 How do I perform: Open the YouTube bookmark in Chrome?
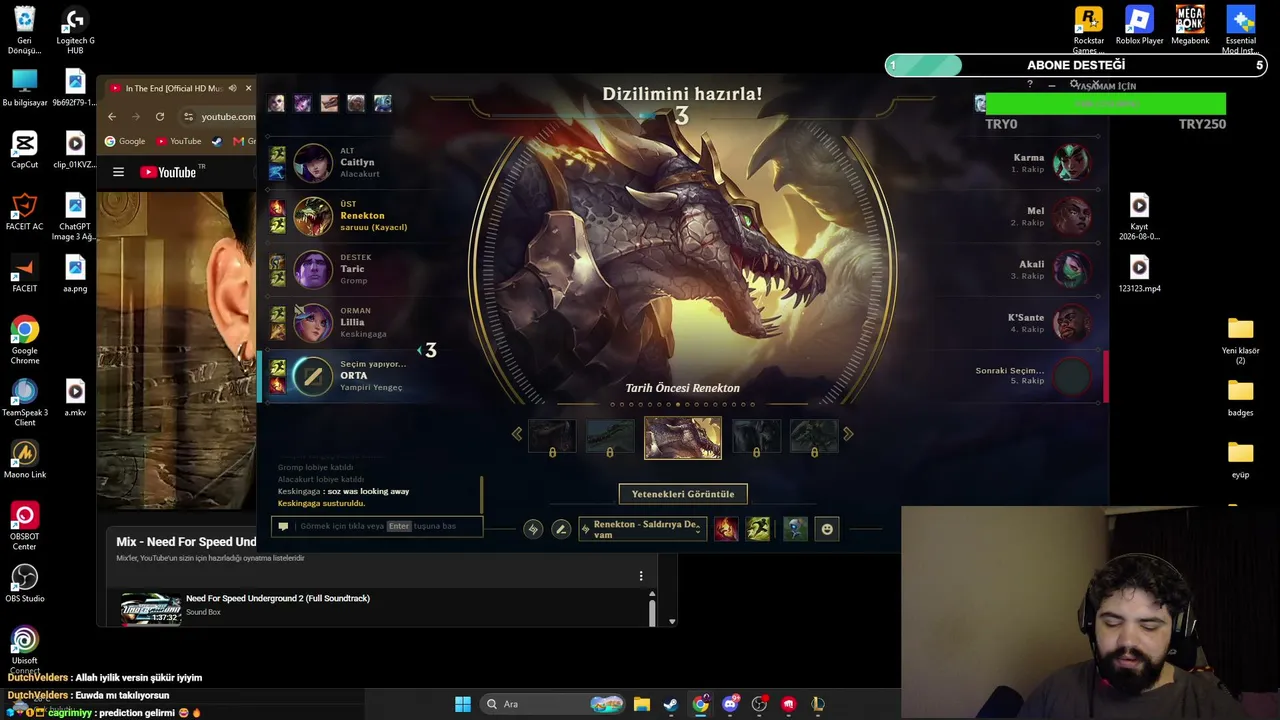pos(179,141)
